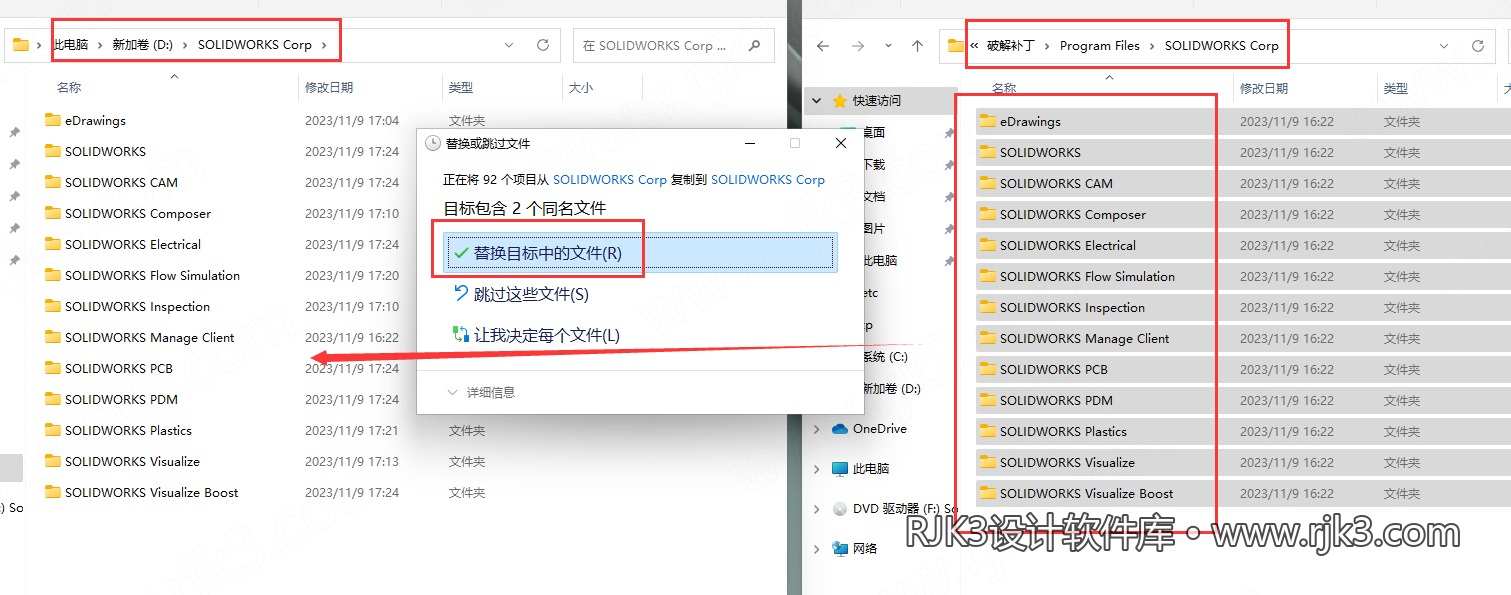1511x595 pixels.
Task: Select SOLIDWORKS Visualize Boost folder in left window
Action: pos(141,493)
